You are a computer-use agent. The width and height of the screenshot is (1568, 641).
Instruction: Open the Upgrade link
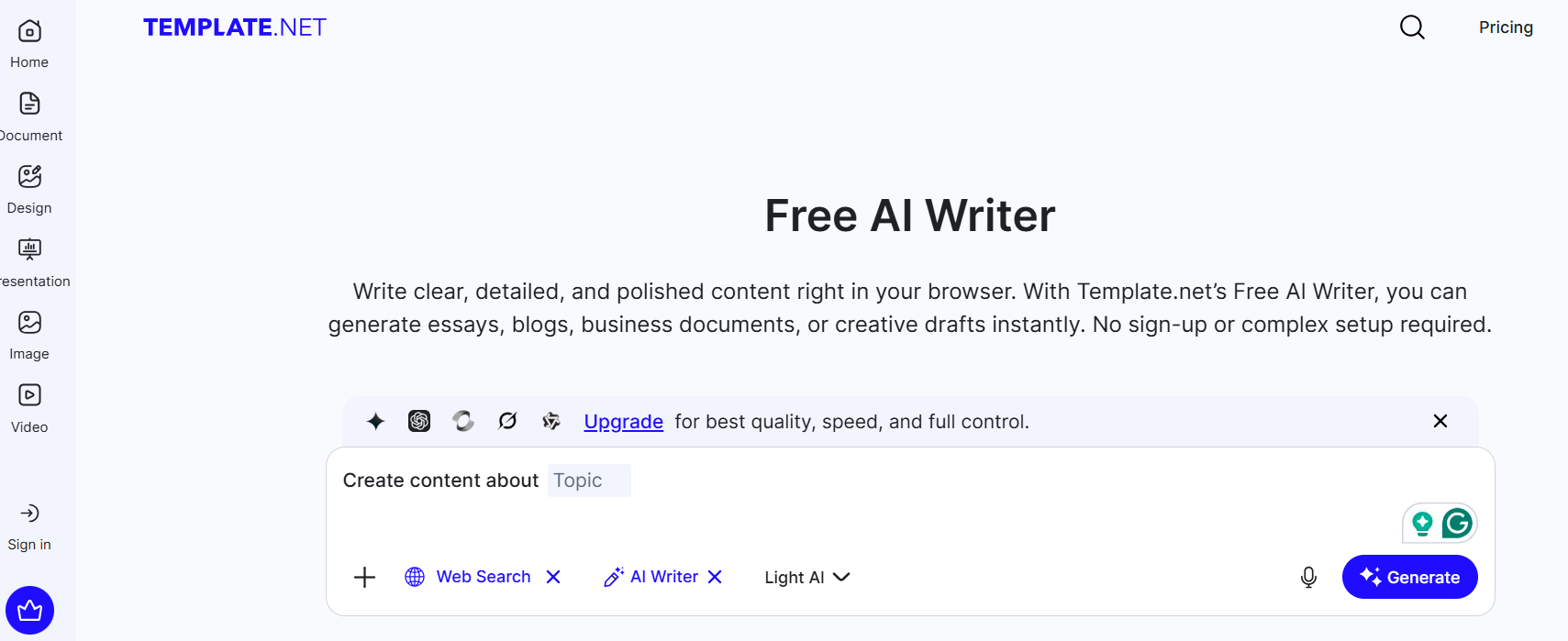[623, 422]
